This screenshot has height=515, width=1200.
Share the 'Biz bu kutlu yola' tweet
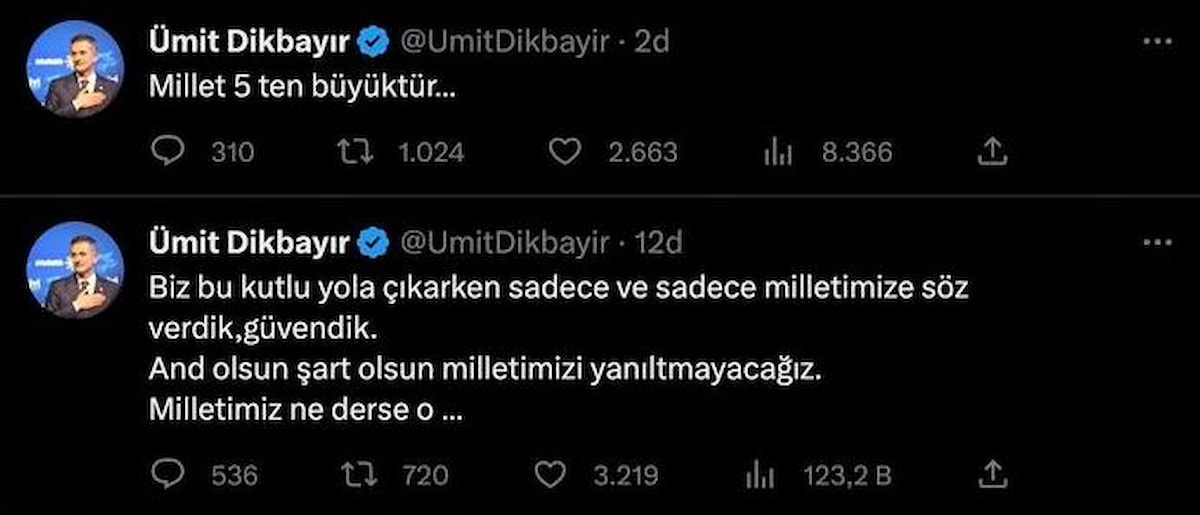click(x=991, y=474)
